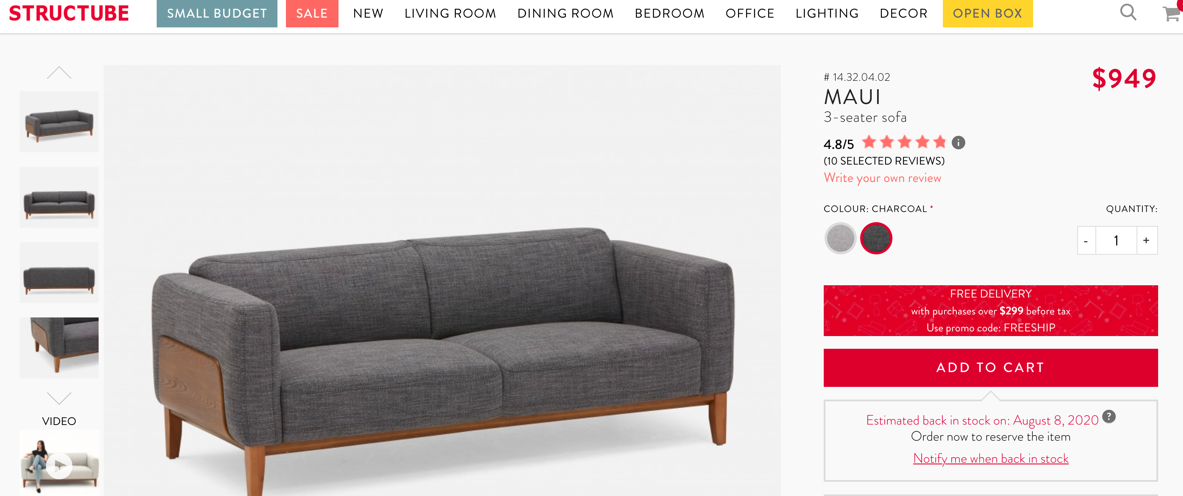Select the charcoal colour swatch

coord(876,238)
